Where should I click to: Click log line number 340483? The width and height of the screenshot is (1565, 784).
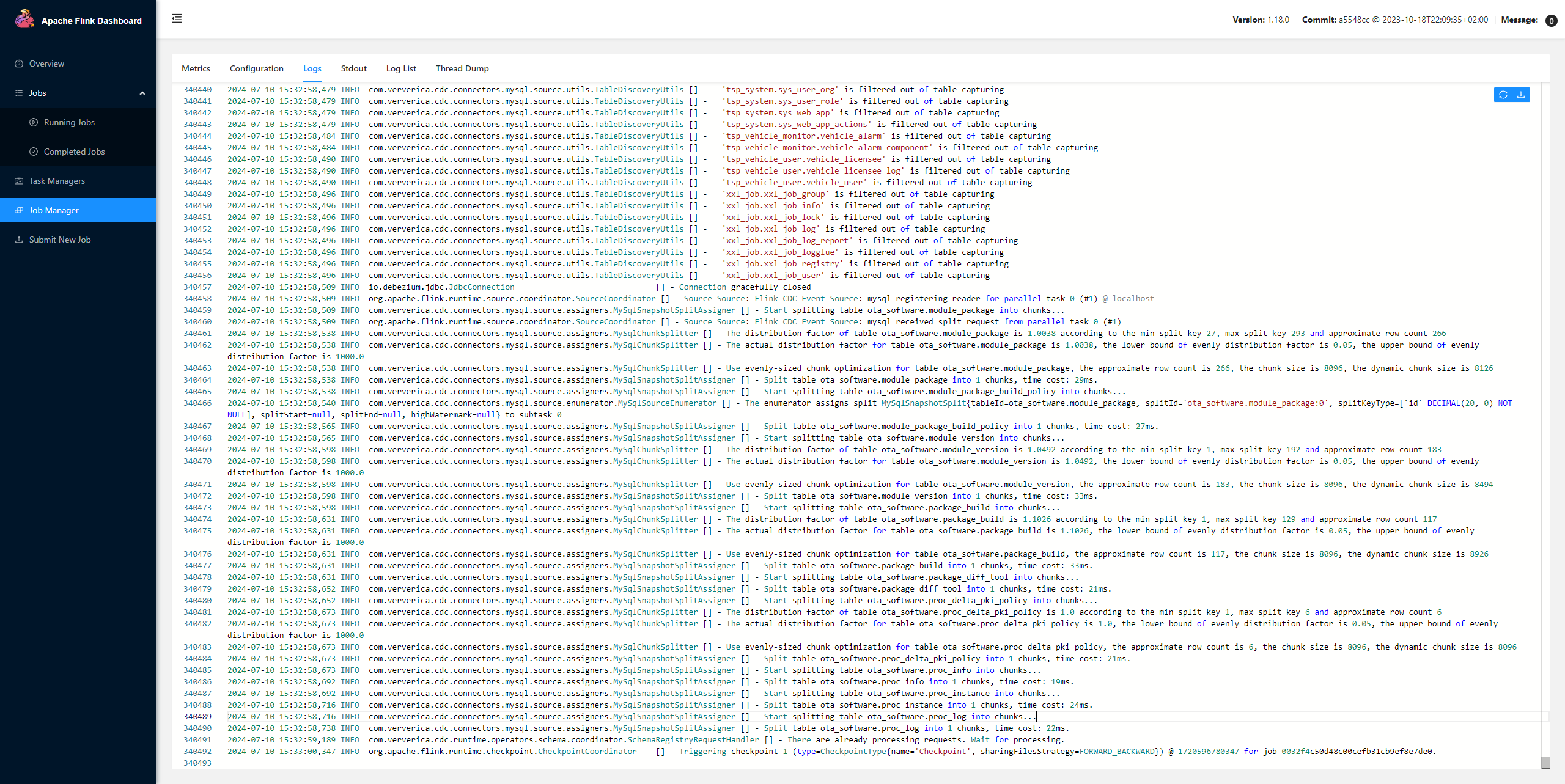197,647
